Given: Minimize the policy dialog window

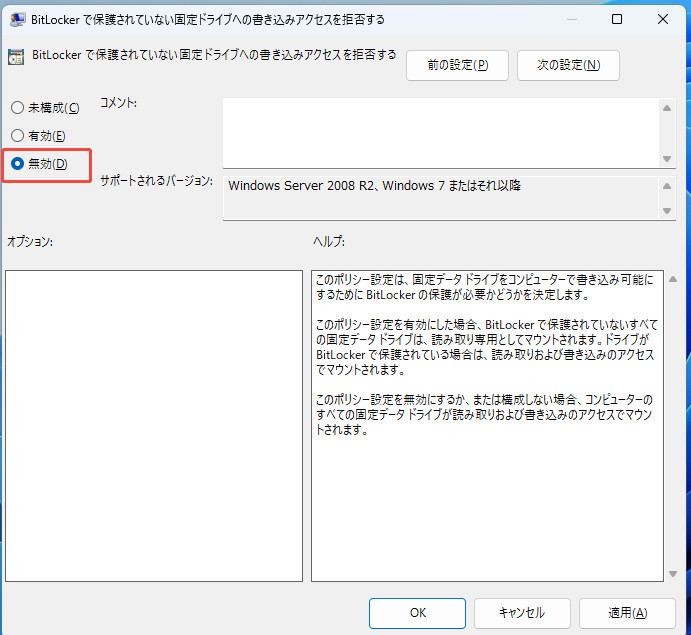Looking at the screenshot, I should [572, 19].
